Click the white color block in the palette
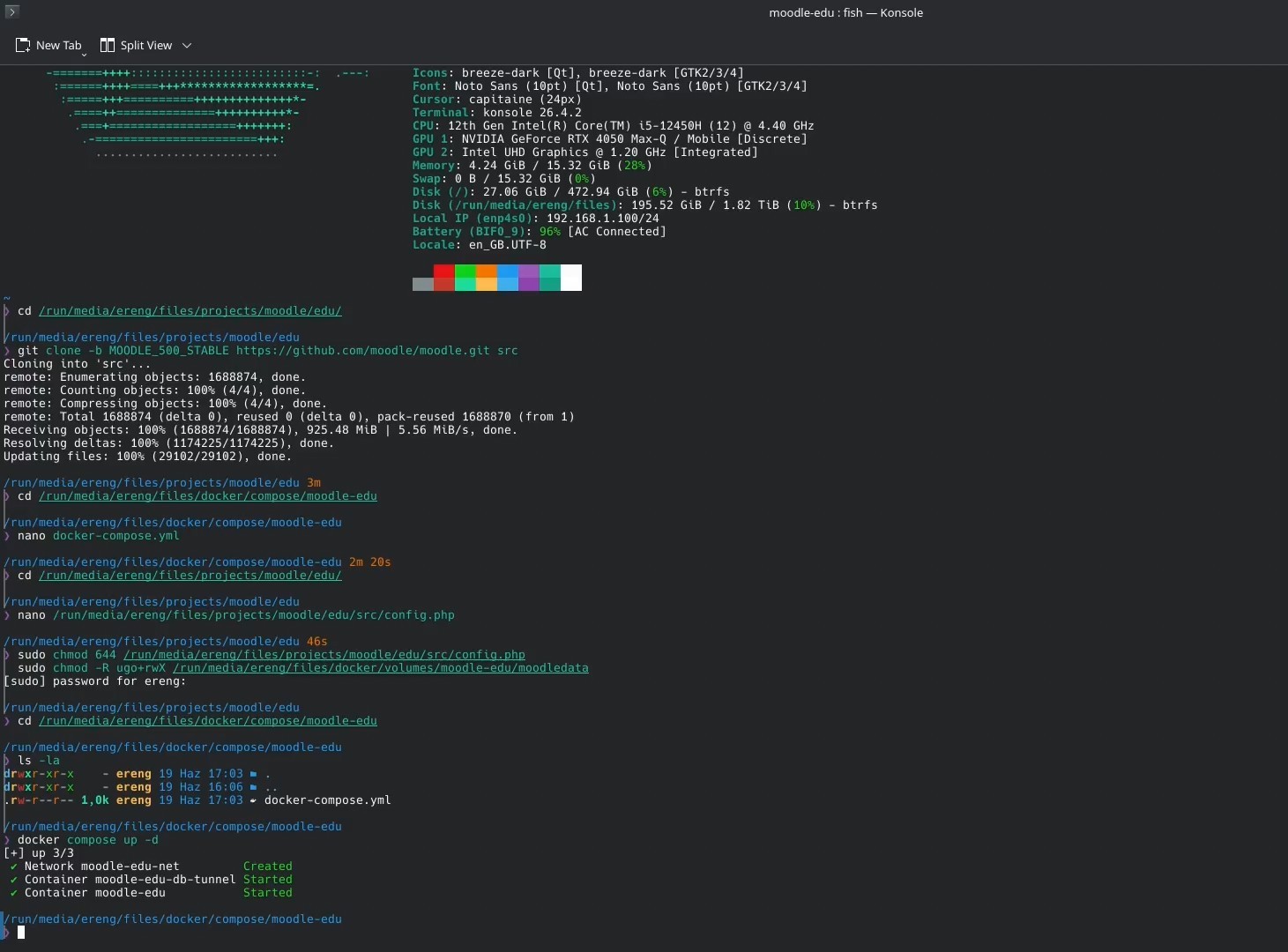This screenshot has width=1288, height=952. tap(571, 278)
